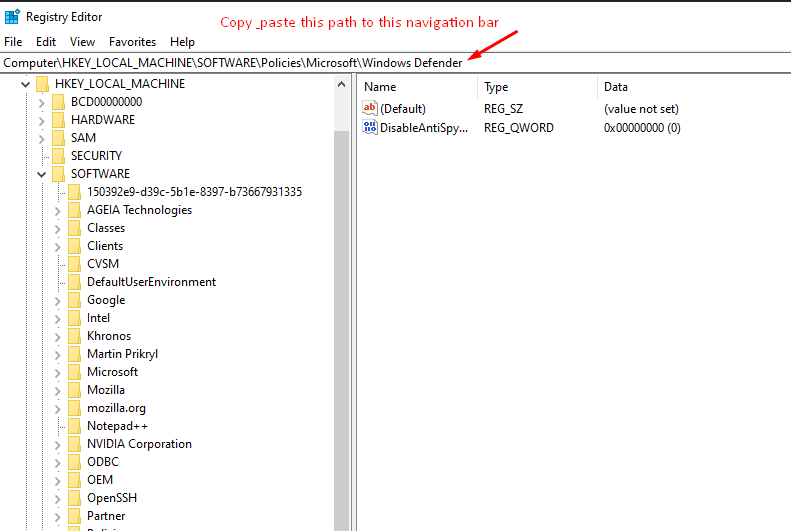Select the Mozilla key in tree
The height and width of the screenshot is (531, 791).
[105, 390]
